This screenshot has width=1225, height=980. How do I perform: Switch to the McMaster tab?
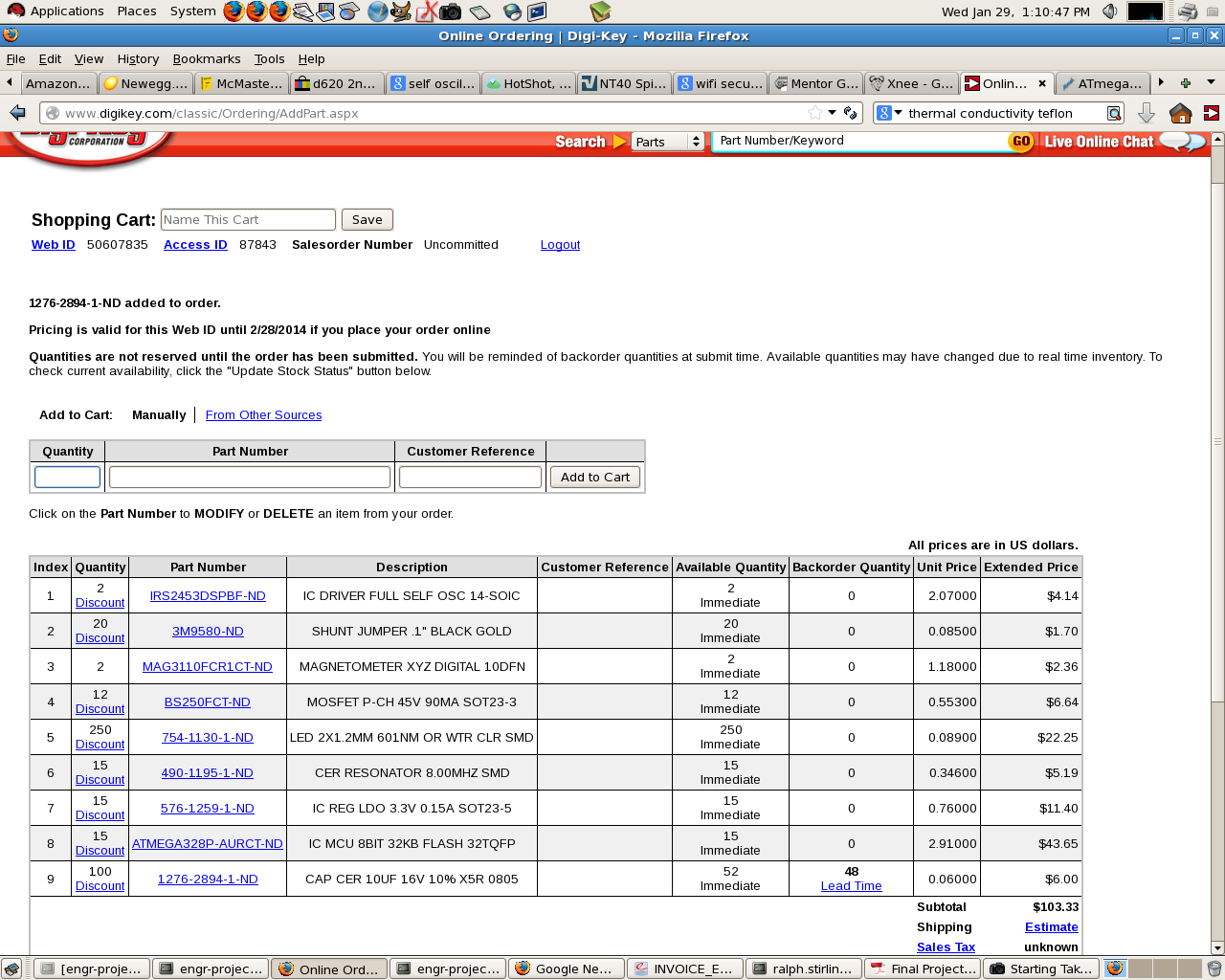[241, 83]
